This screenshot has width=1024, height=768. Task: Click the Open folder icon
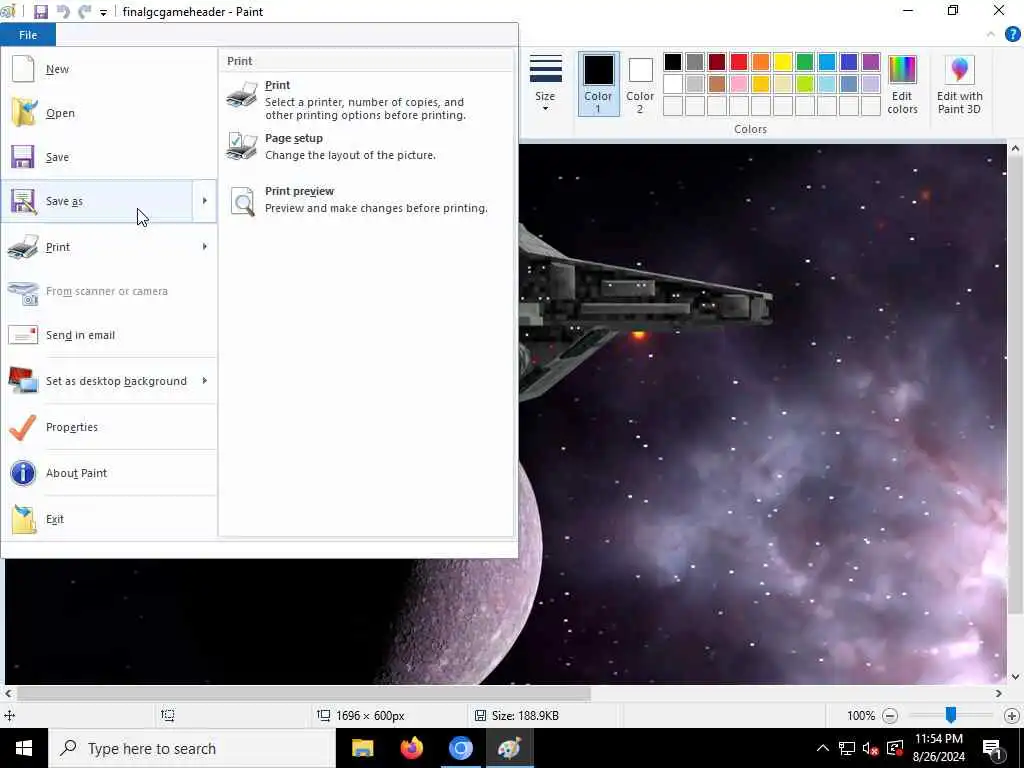pyautogui.click(x=23, y=112)
